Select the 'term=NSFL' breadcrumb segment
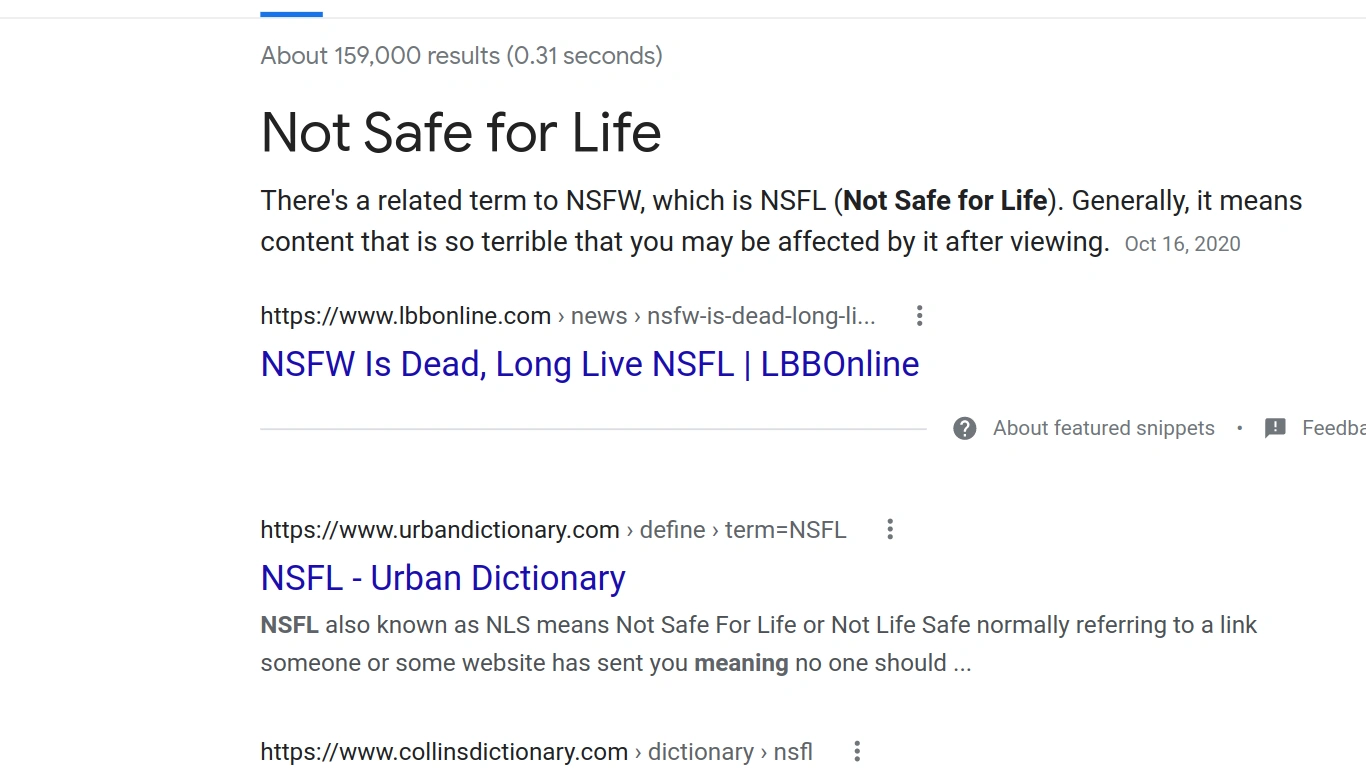 pos(786,529)
